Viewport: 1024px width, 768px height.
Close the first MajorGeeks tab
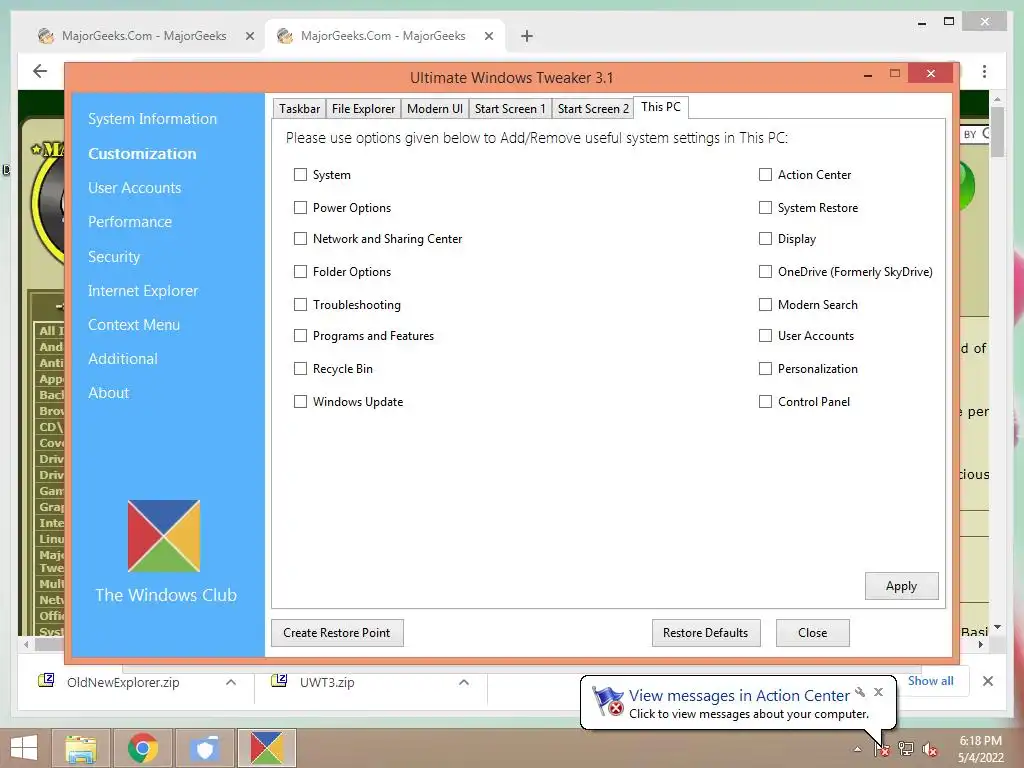coord(249,36)
